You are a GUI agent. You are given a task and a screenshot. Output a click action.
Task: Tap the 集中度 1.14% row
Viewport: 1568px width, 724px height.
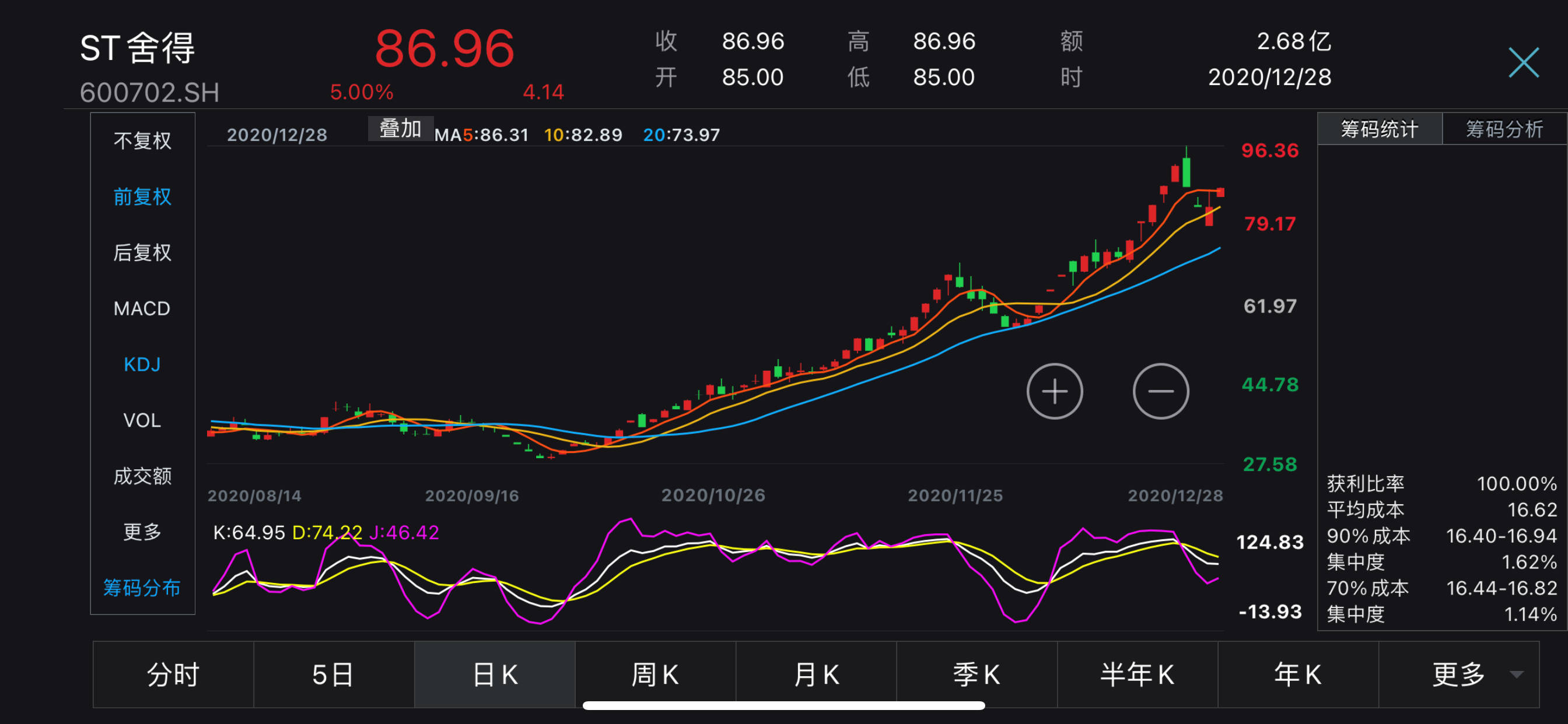click(x=1441, y=614)
